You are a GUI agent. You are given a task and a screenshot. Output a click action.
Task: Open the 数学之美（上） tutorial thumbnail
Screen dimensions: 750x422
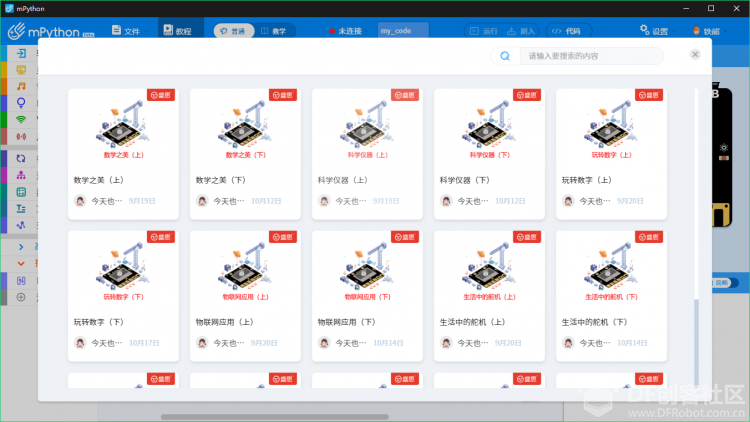tap(123, 128)
